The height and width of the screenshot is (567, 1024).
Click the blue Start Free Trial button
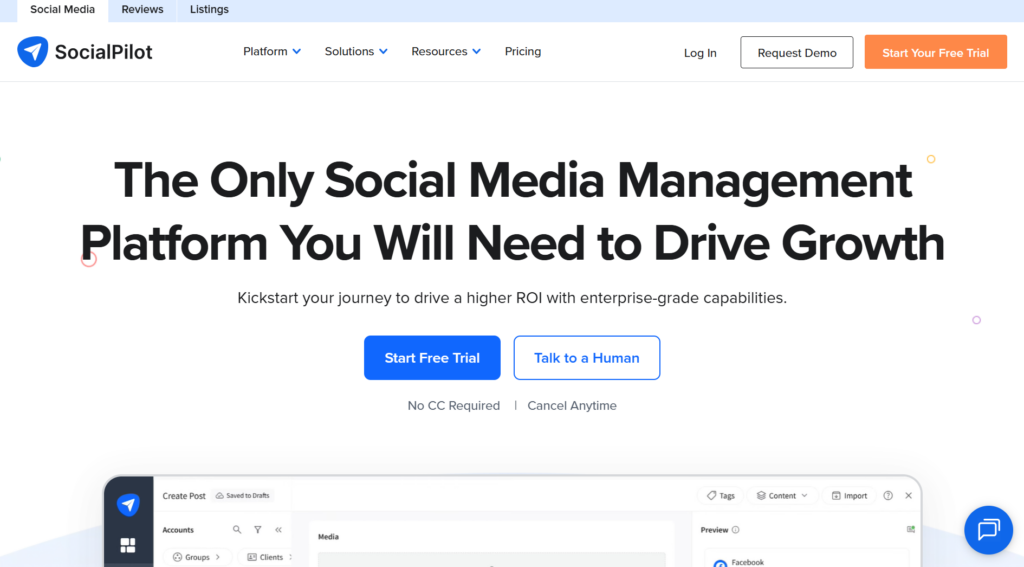pyautogui.click(x=432, y=358)
